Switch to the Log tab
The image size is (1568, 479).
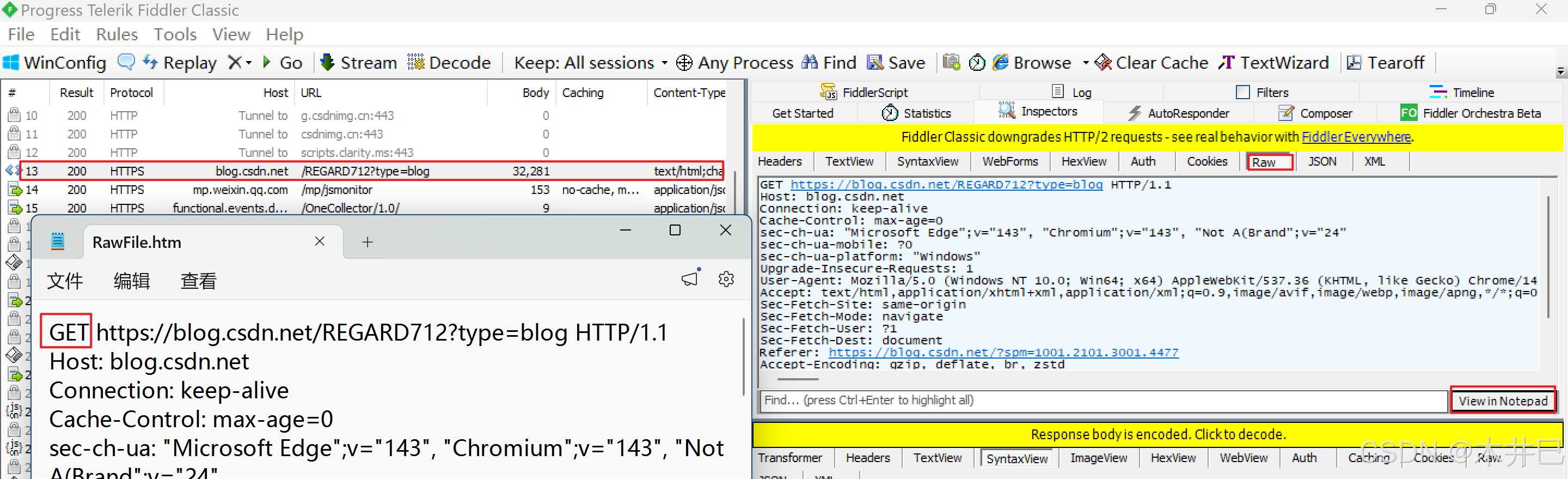click(1071, 92)
